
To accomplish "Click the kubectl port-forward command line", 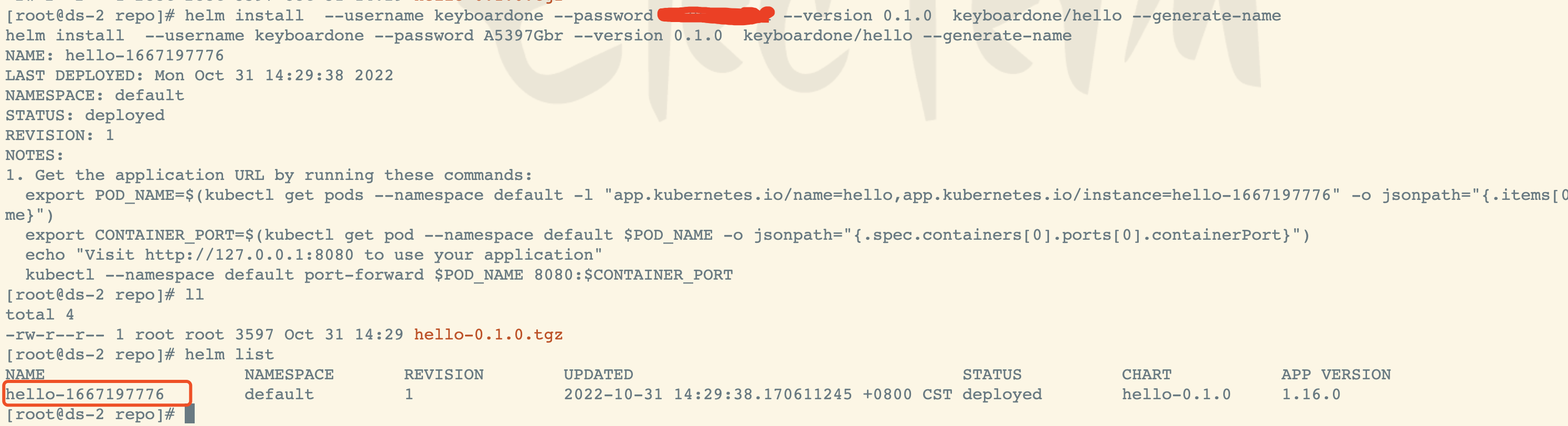I will [x=378, y=275].
